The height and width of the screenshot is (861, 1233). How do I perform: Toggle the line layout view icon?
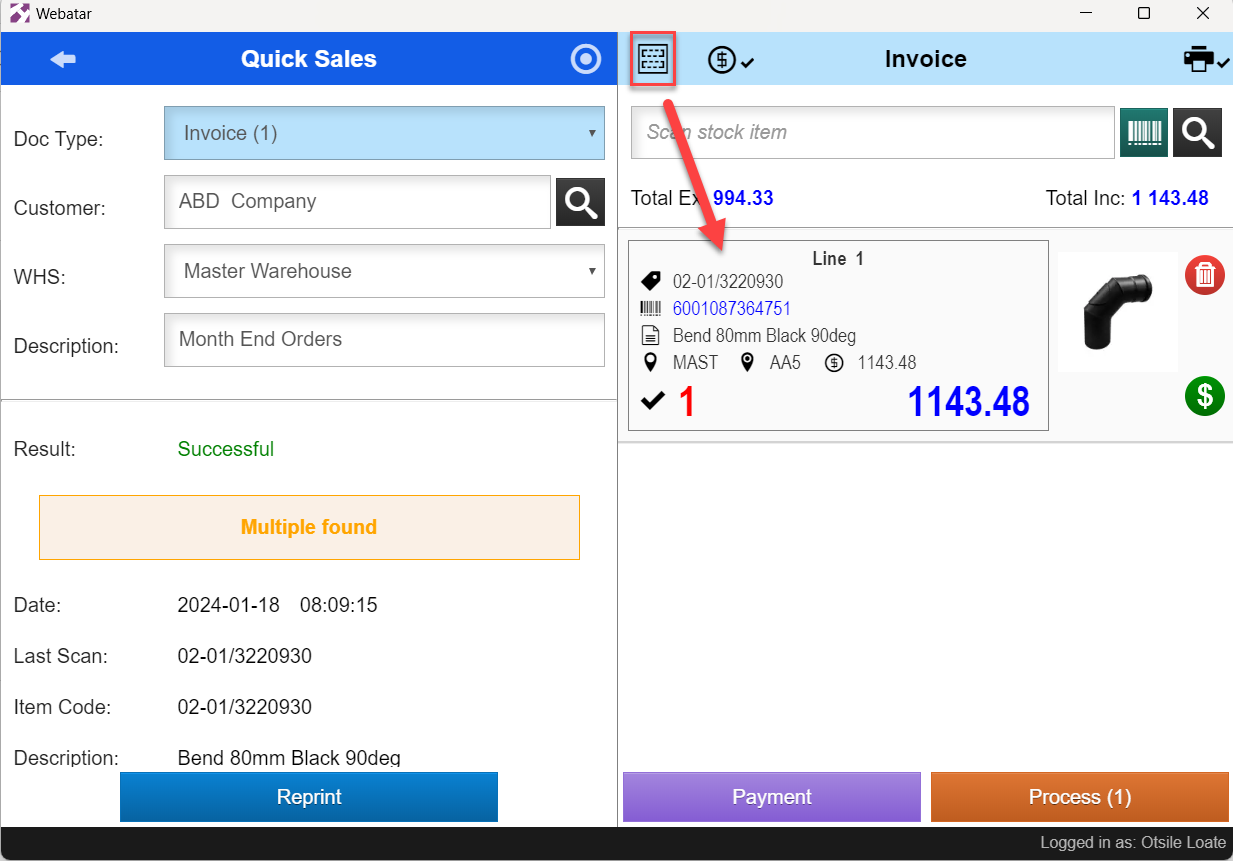653,59
